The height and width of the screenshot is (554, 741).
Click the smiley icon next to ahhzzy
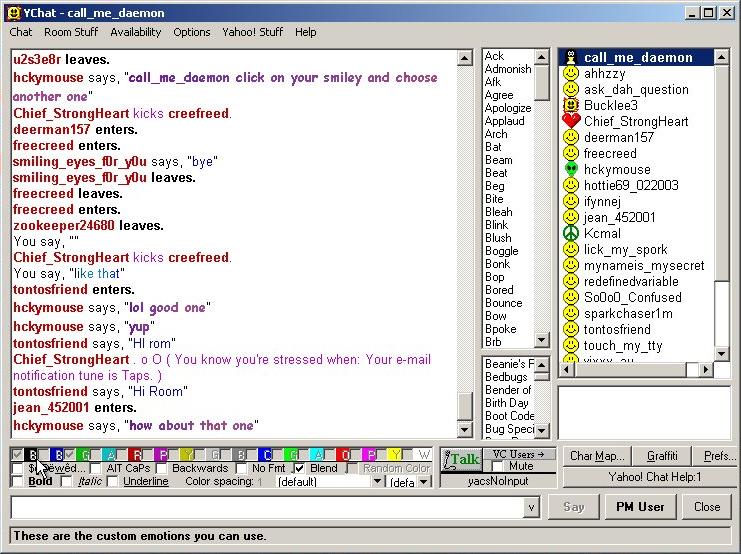571,73
